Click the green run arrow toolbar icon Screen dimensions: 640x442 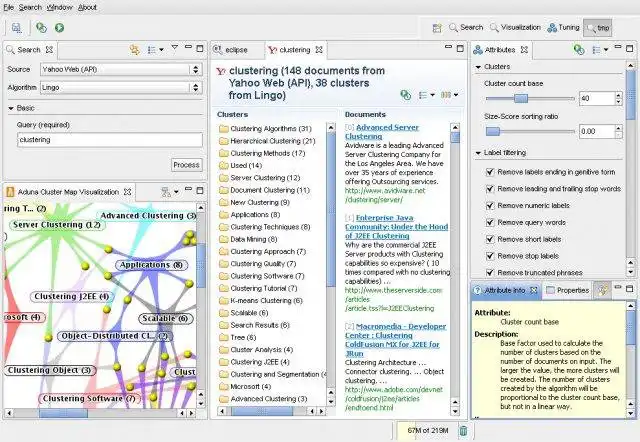point(60,28)
